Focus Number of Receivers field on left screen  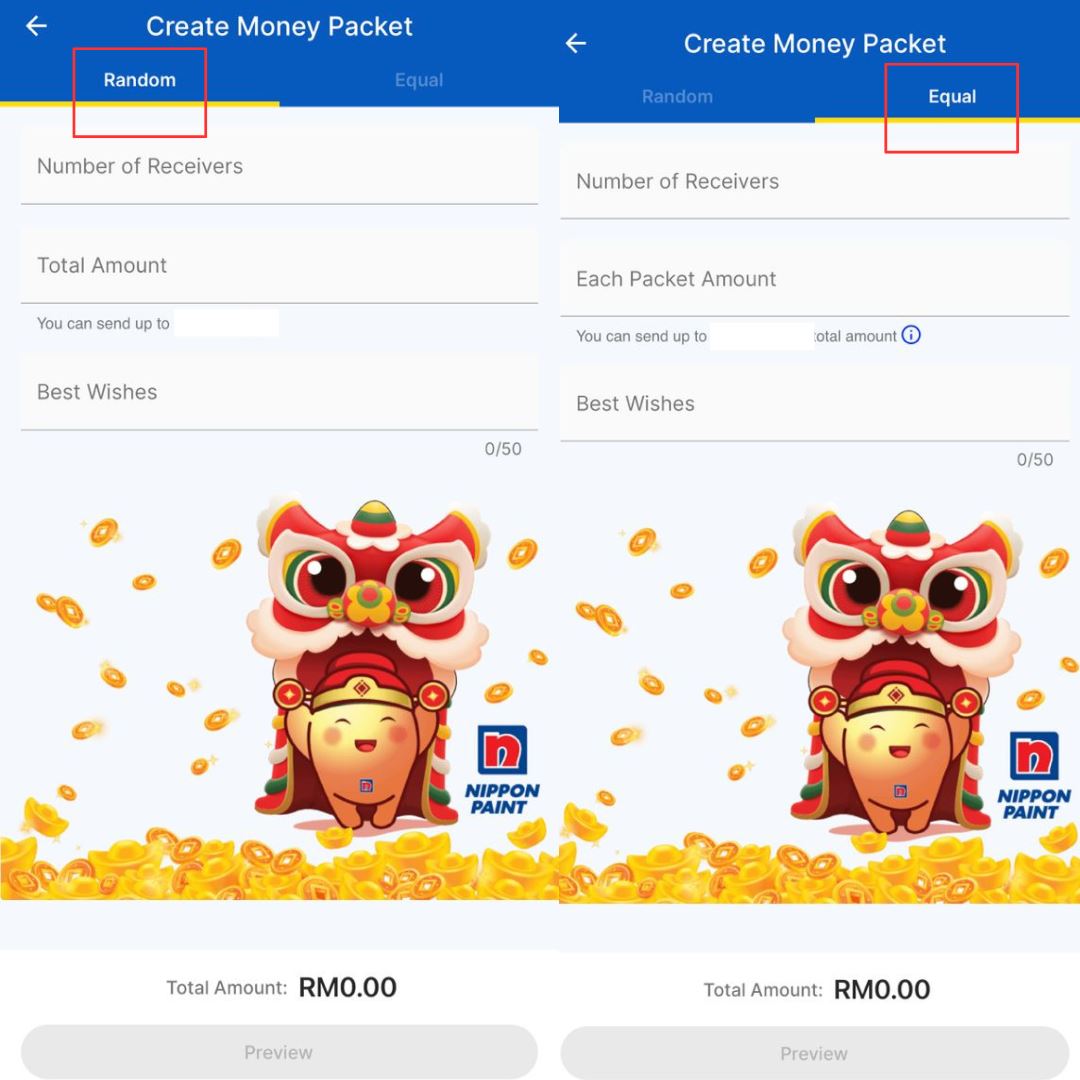[279, 166]
